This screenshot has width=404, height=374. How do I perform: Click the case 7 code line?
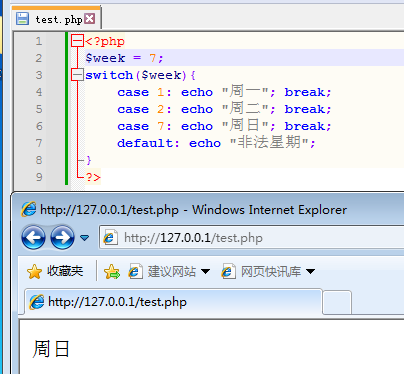(224, 126)
